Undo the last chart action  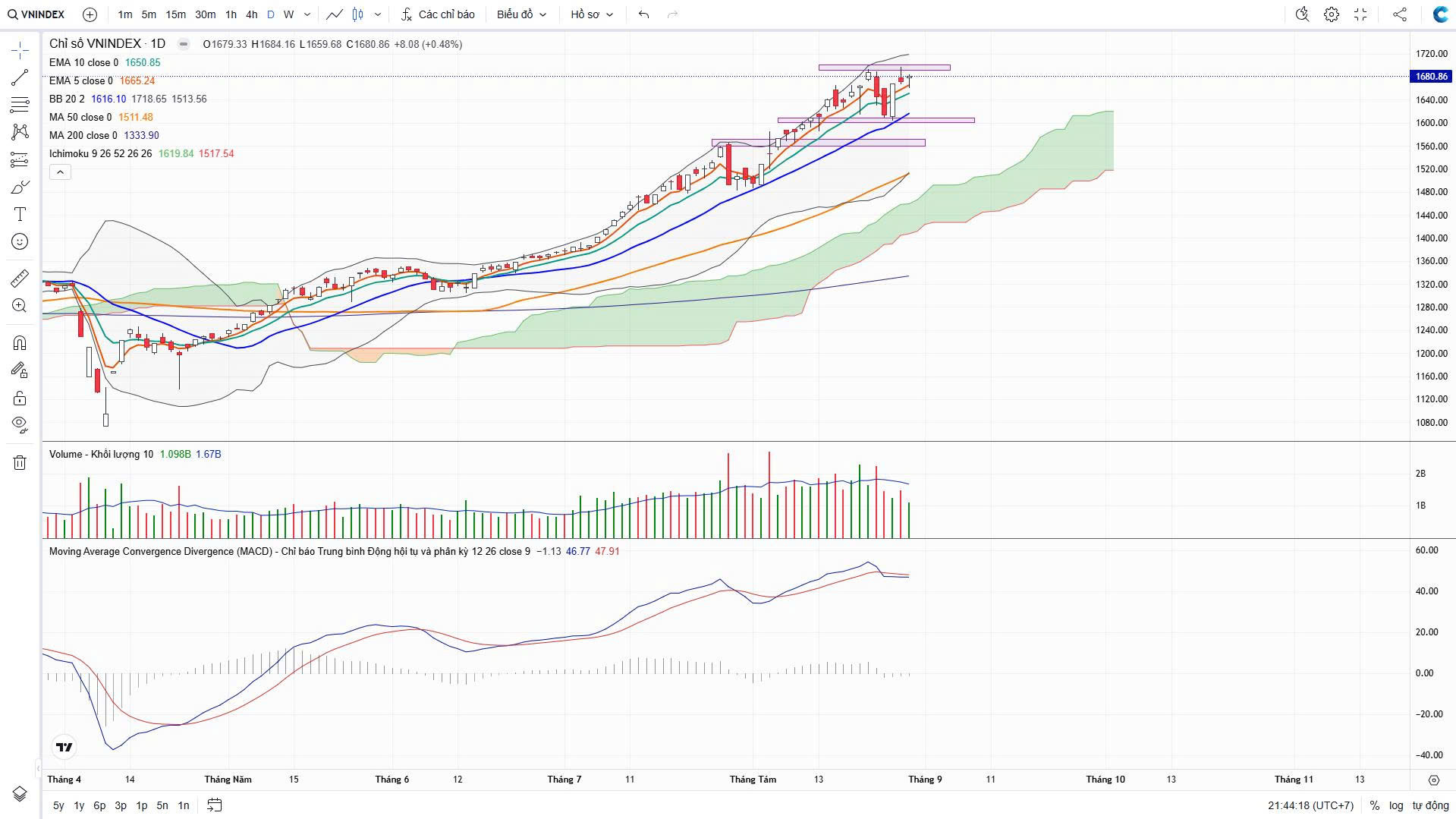(x=644, y=14)
